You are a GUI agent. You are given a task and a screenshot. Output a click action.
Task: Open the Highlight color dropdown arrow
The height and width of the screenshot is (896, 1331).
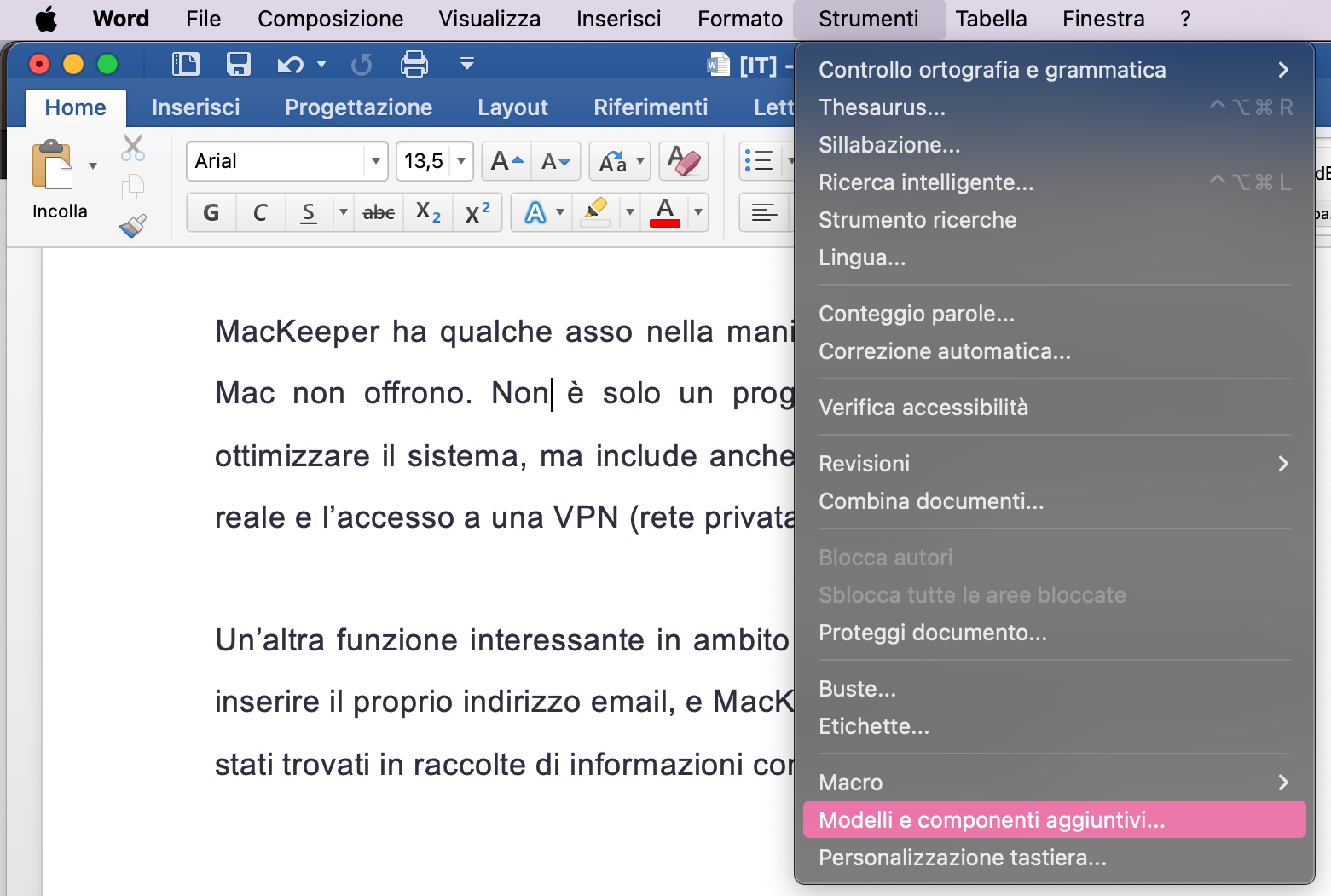tap(629, 212)
